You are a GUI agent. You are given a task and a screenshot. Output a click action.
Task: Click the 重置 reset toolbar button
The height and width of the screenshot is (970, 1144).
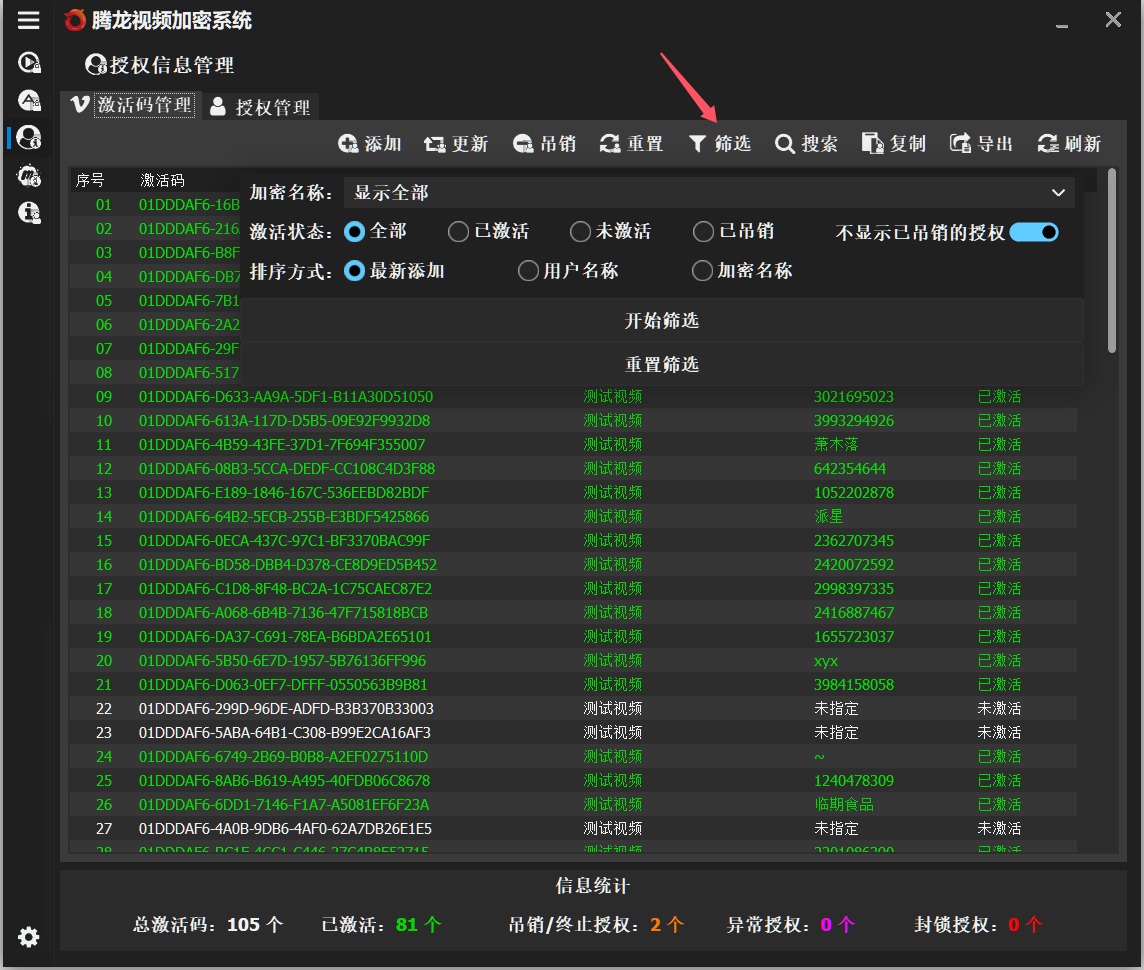[x=631, y=144]
